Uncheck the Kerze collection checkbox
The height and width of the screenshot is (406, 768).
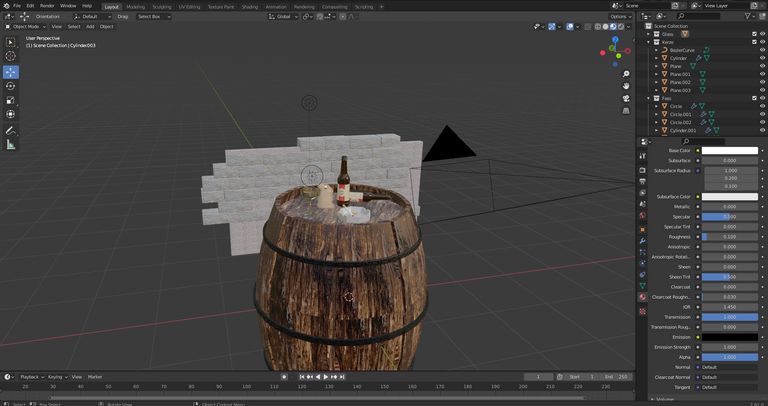[754, 42]
